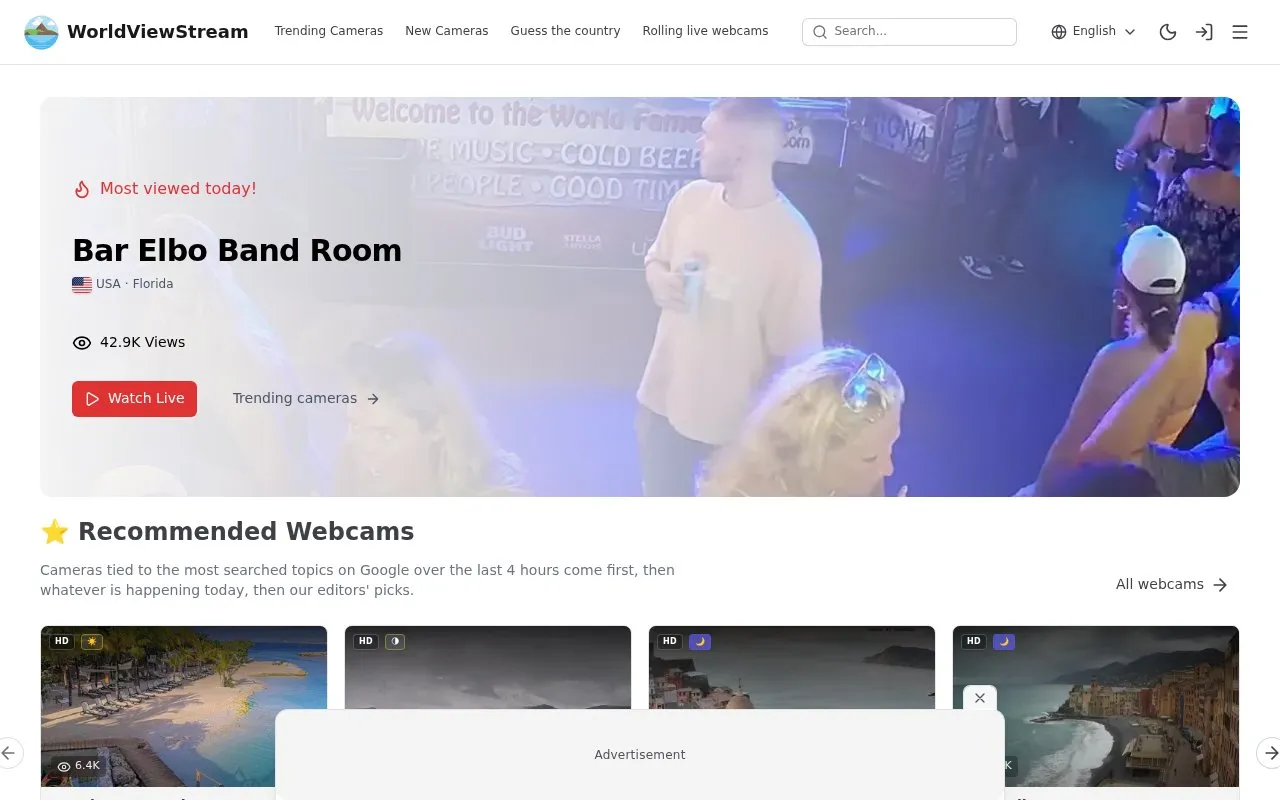Open the Trending Cameras nav item
The image size is (1280, 800).
[329, 31]
